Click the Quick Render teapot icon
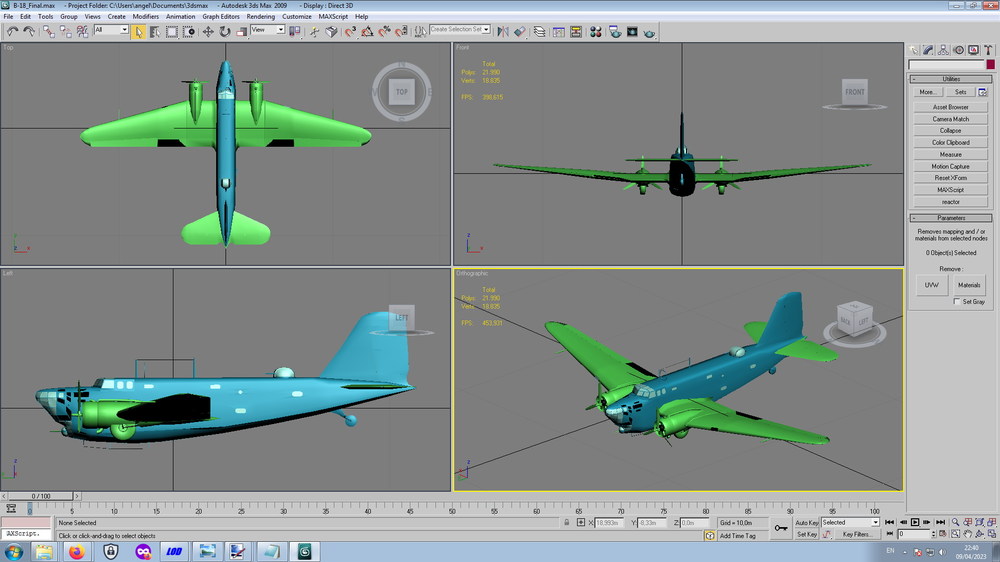 649,32
